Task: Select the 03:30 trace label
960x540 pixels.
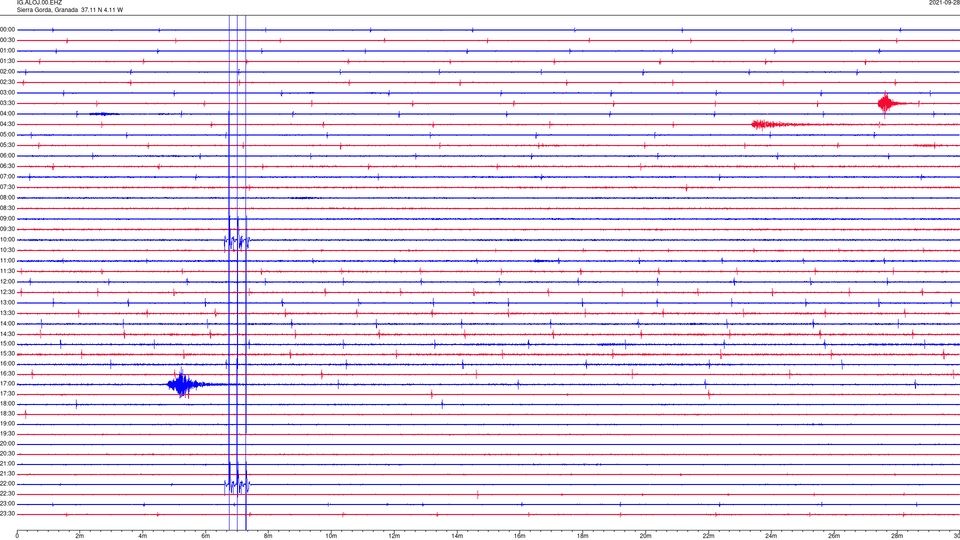Action: 8,103
